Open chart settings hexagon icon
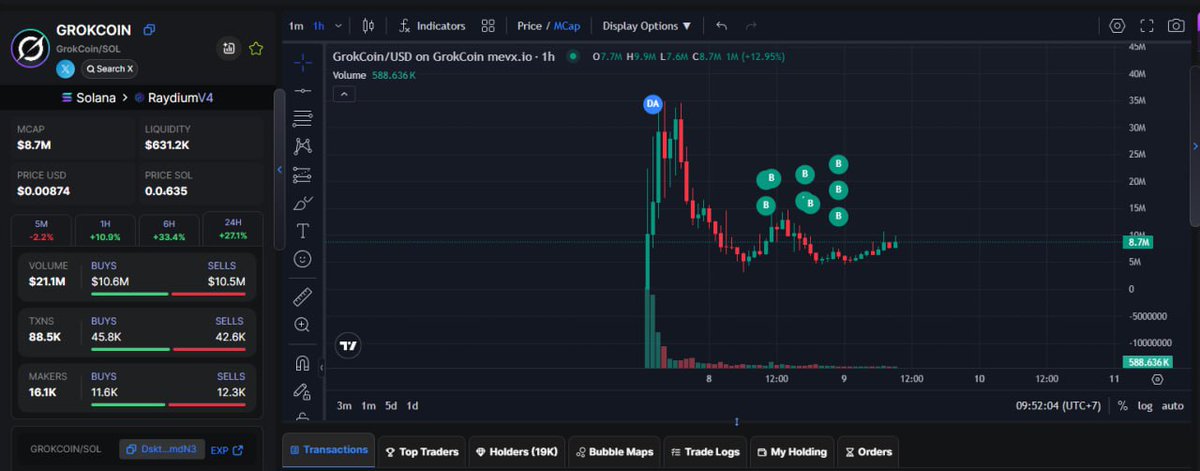Image resolution: width=1200 pixels, height=471 pixels. [x=1118, y=26]
